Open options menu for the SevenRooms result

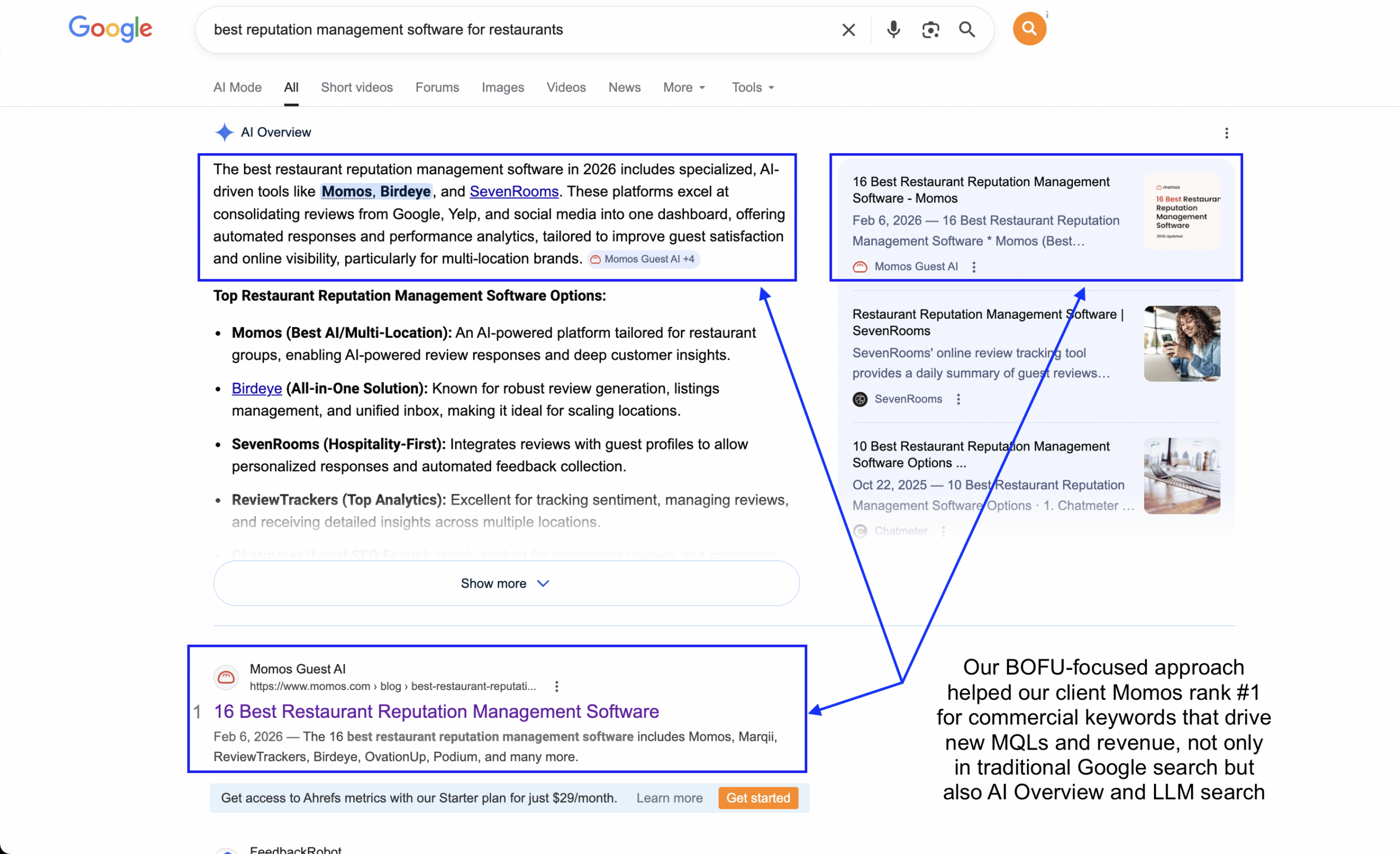pyautogui.click(x=958, y=399)
